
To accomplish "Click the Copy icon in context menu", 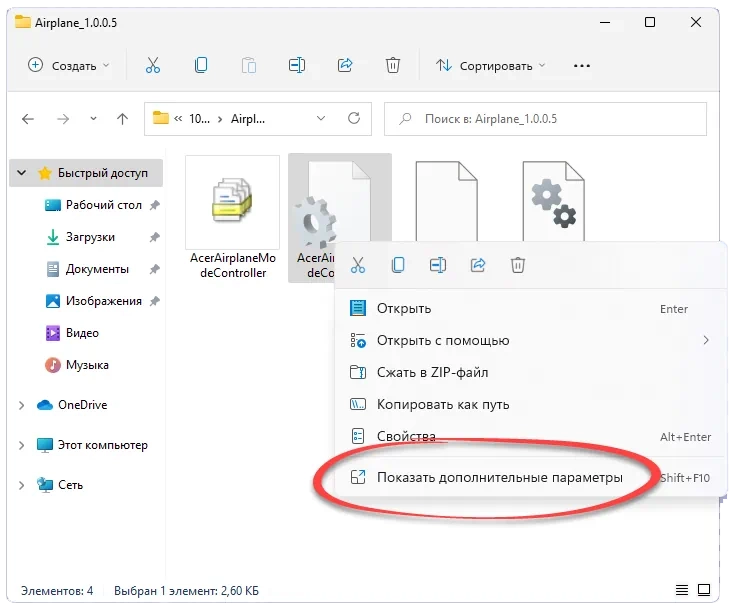I will [398, 265].
